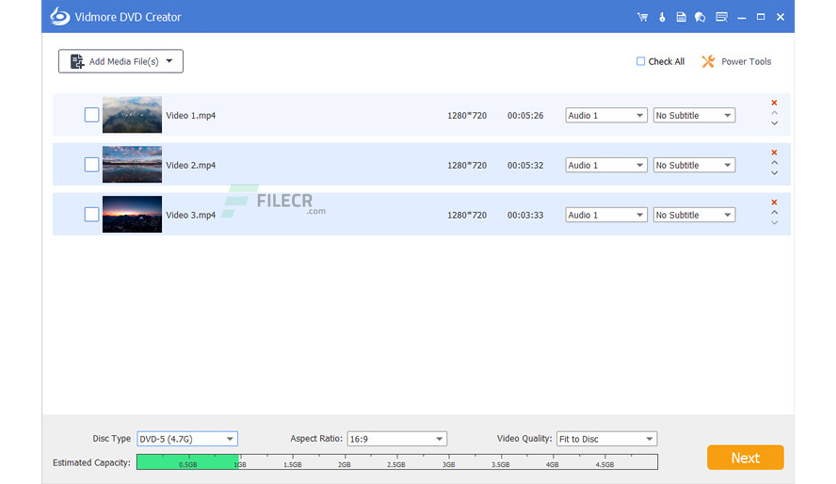Select the Video 1.mp4 mountain thumbnail
The width and height of the screenshot is (836, 484).
[132, 115]
